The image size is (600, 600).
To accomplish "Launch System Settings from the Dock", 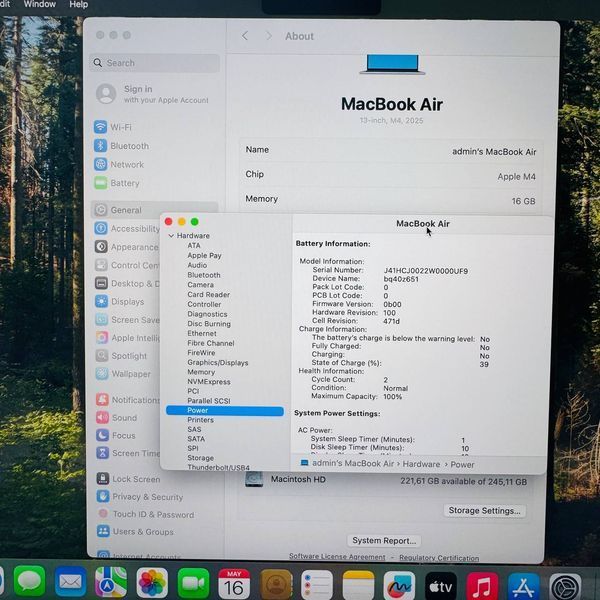I will tap(565, 587).
